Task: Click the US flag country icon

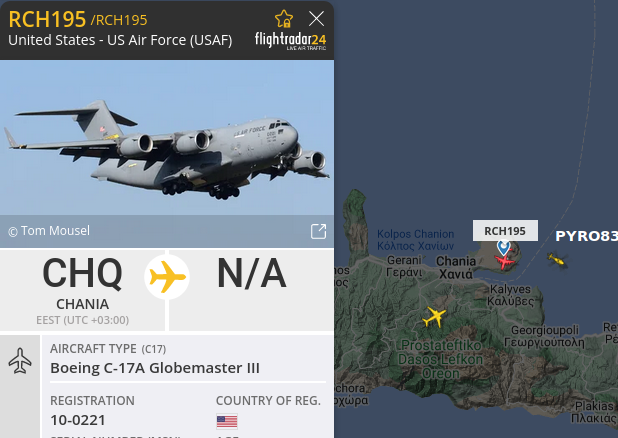Action: (227, 421)
